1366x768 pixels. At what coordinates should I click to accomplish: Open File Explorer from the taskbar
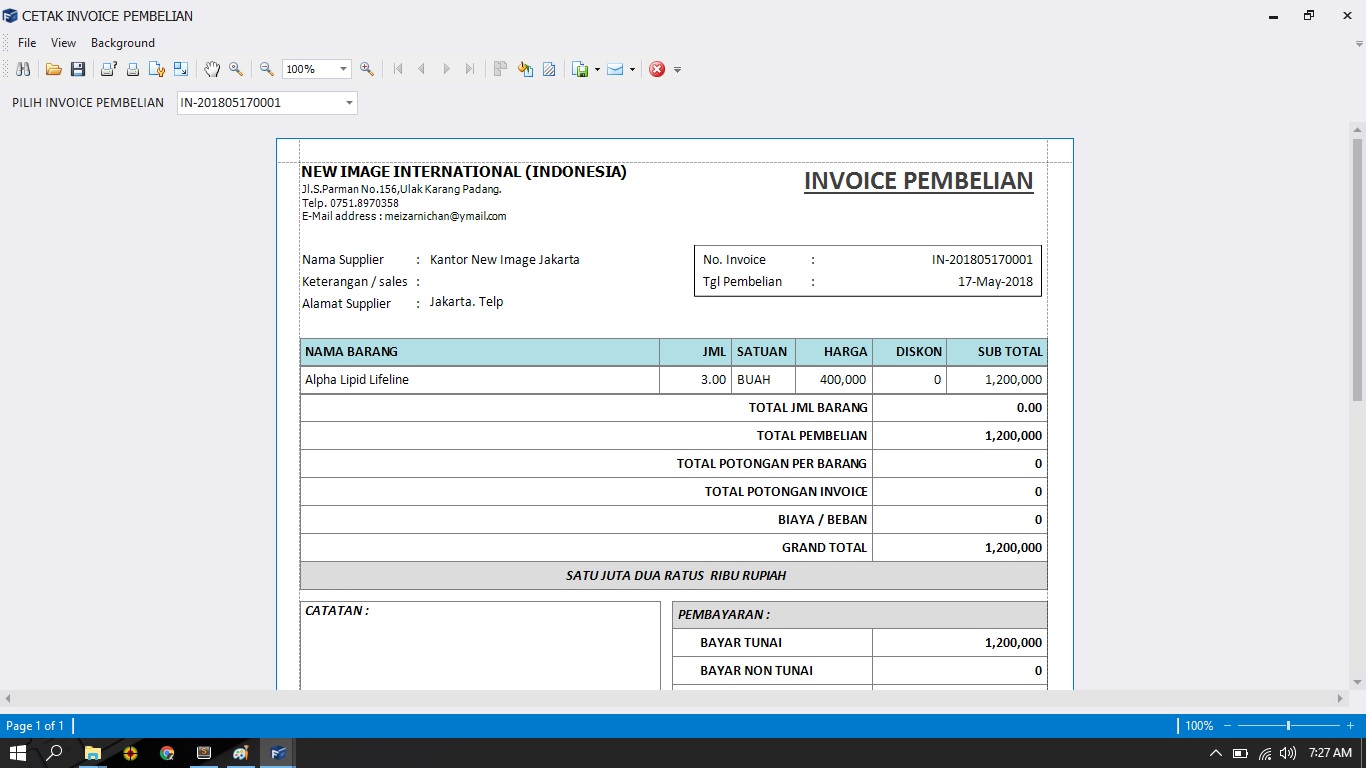coord(93,753)
